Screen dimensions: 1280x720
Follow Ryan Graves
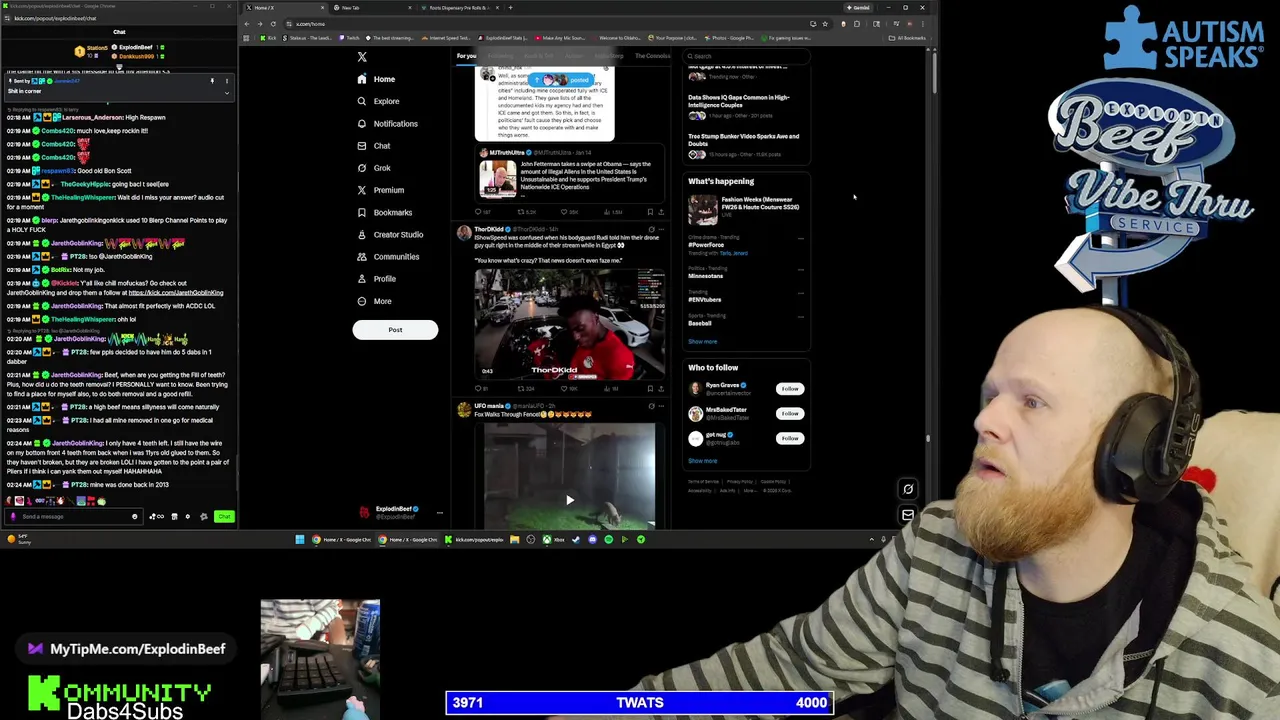click(790, 389)
